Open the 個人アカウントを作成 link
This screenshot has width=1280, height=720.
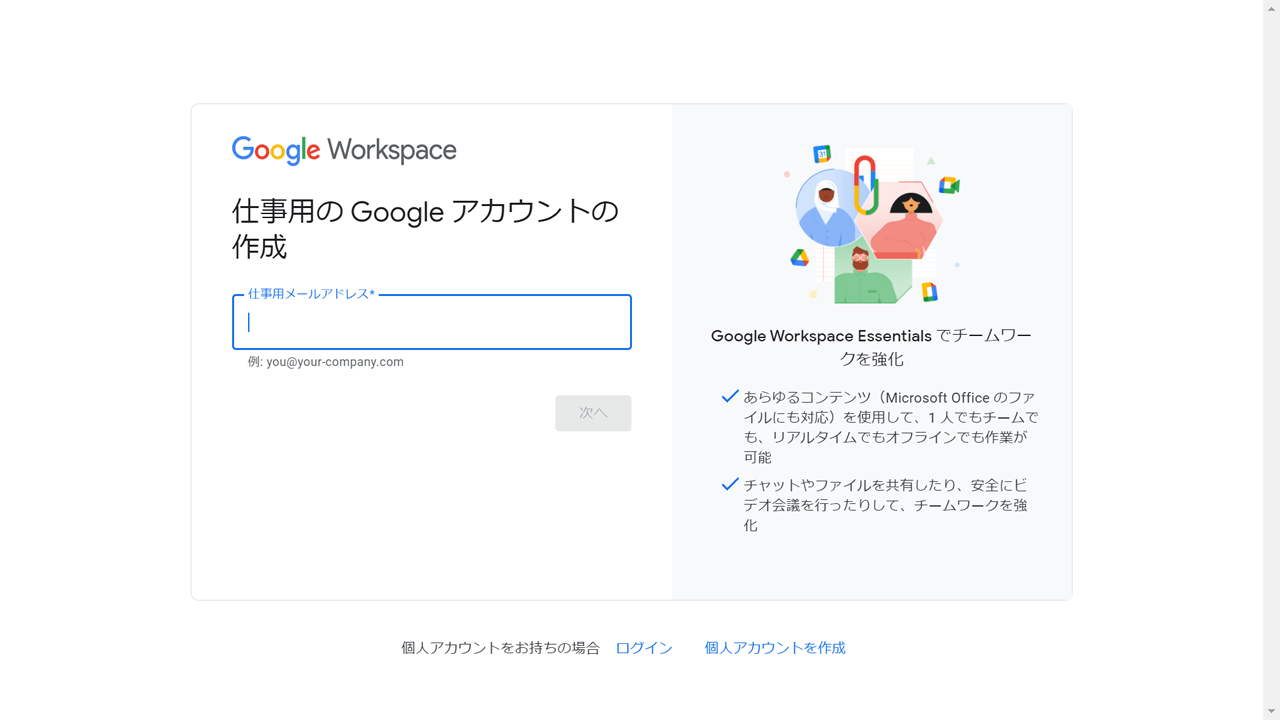click(x=773, y=647)
